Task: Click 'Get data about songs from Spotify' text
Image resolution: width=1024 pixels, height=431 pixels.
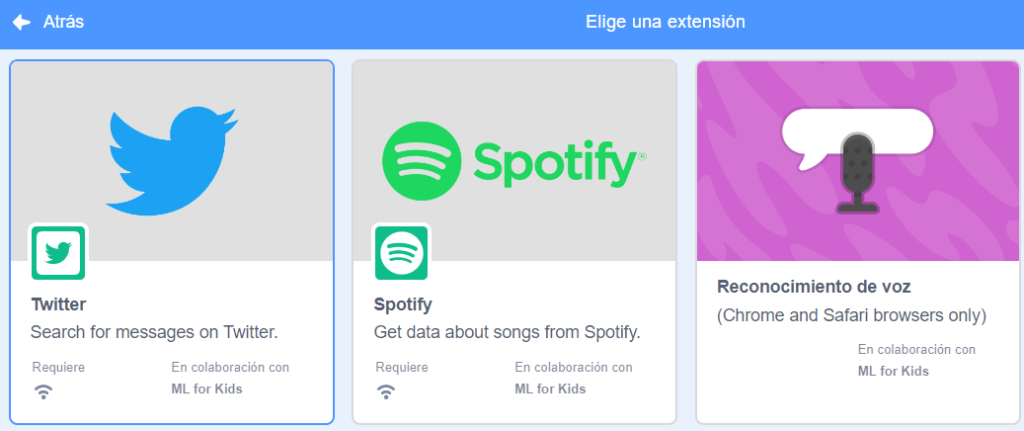Action: click(506, 331)
